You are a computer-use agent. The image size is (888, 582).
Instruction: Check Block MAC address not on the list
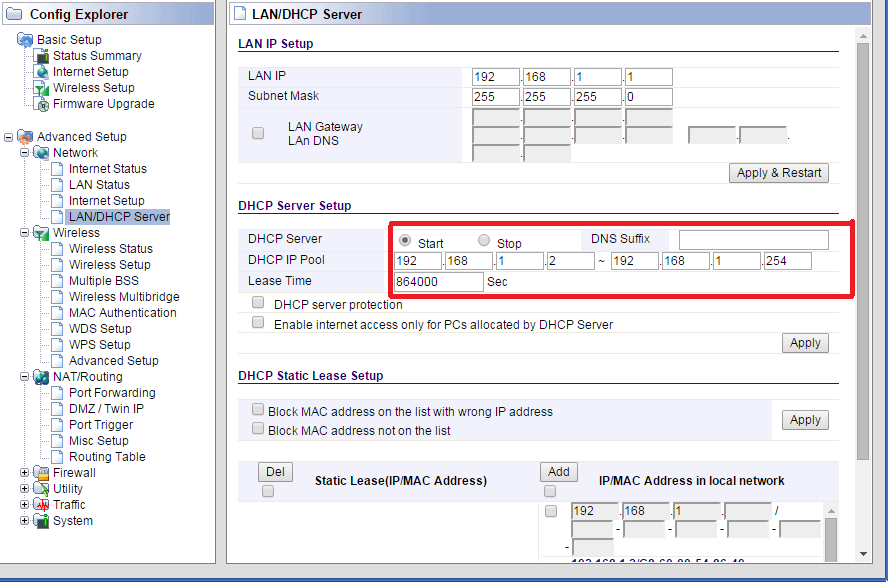(x=258, y=429)
